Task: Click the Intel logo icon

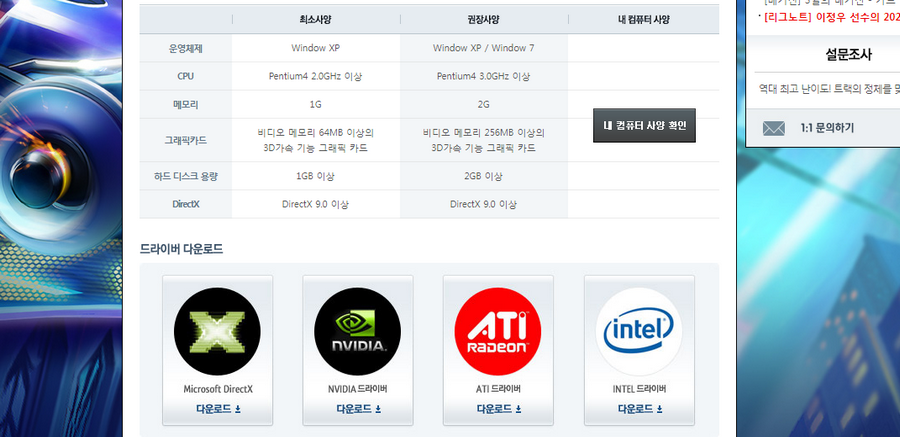Action: 639,332
